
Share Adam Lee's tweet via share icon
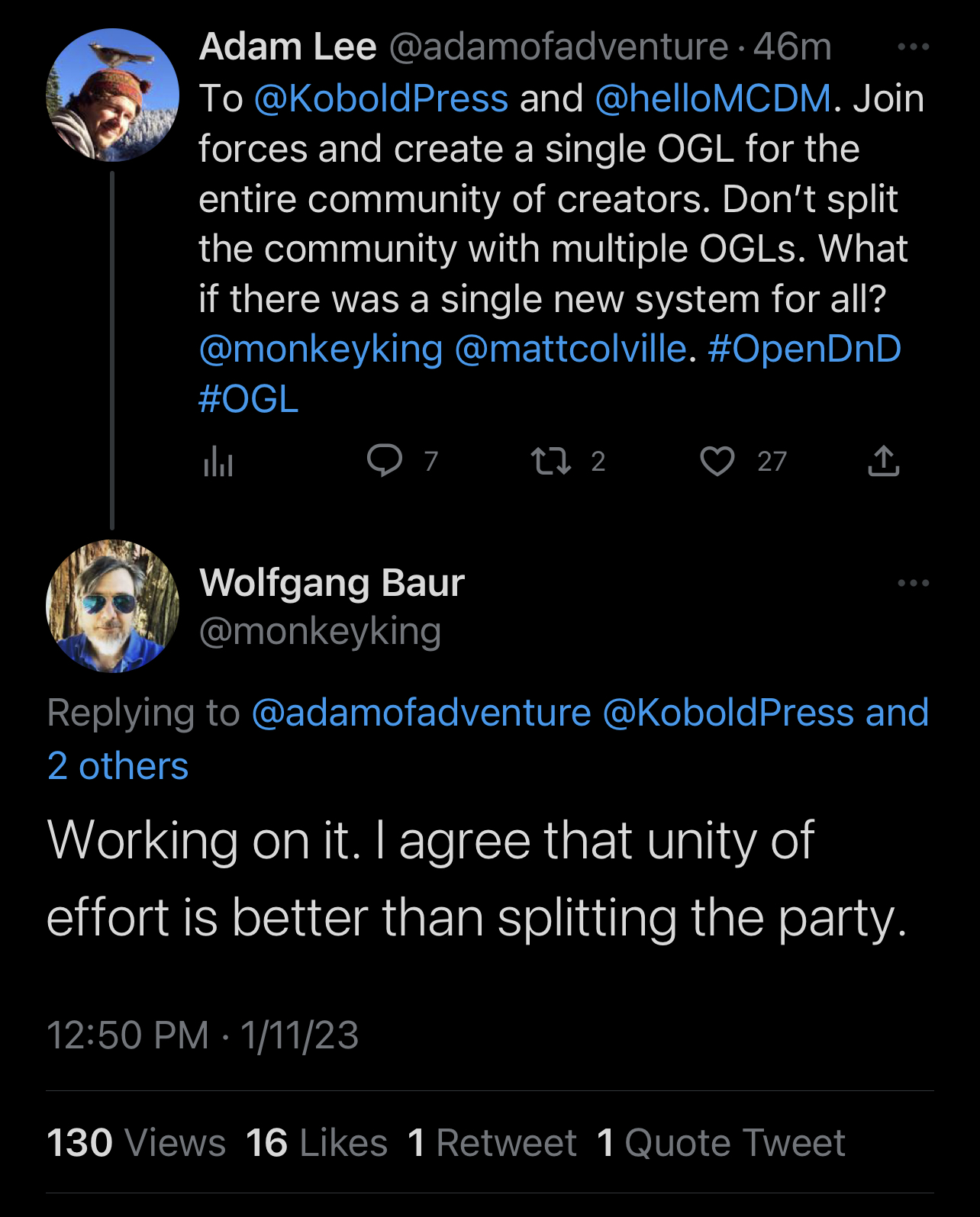coord(883,461)
